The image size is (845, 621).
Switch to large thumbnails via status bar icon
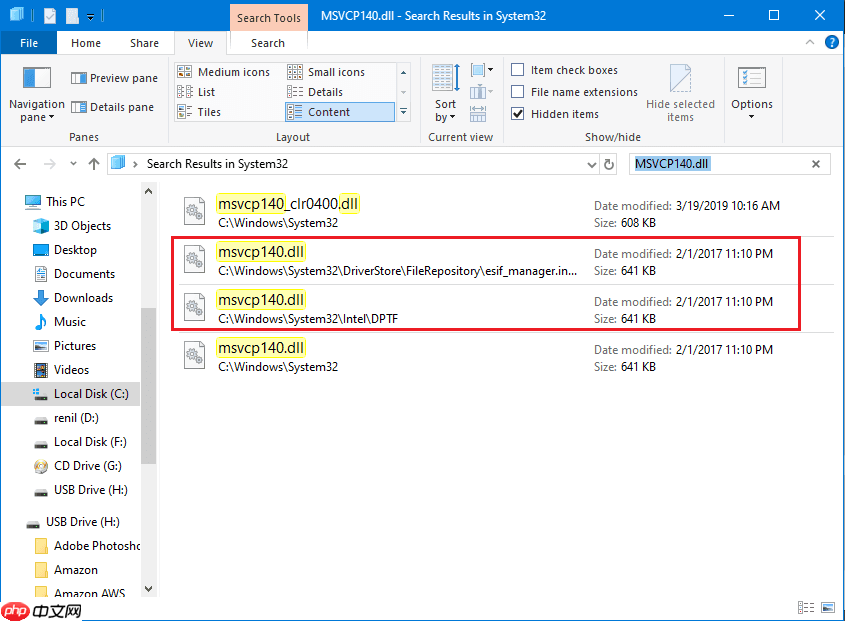coord(828,608)
